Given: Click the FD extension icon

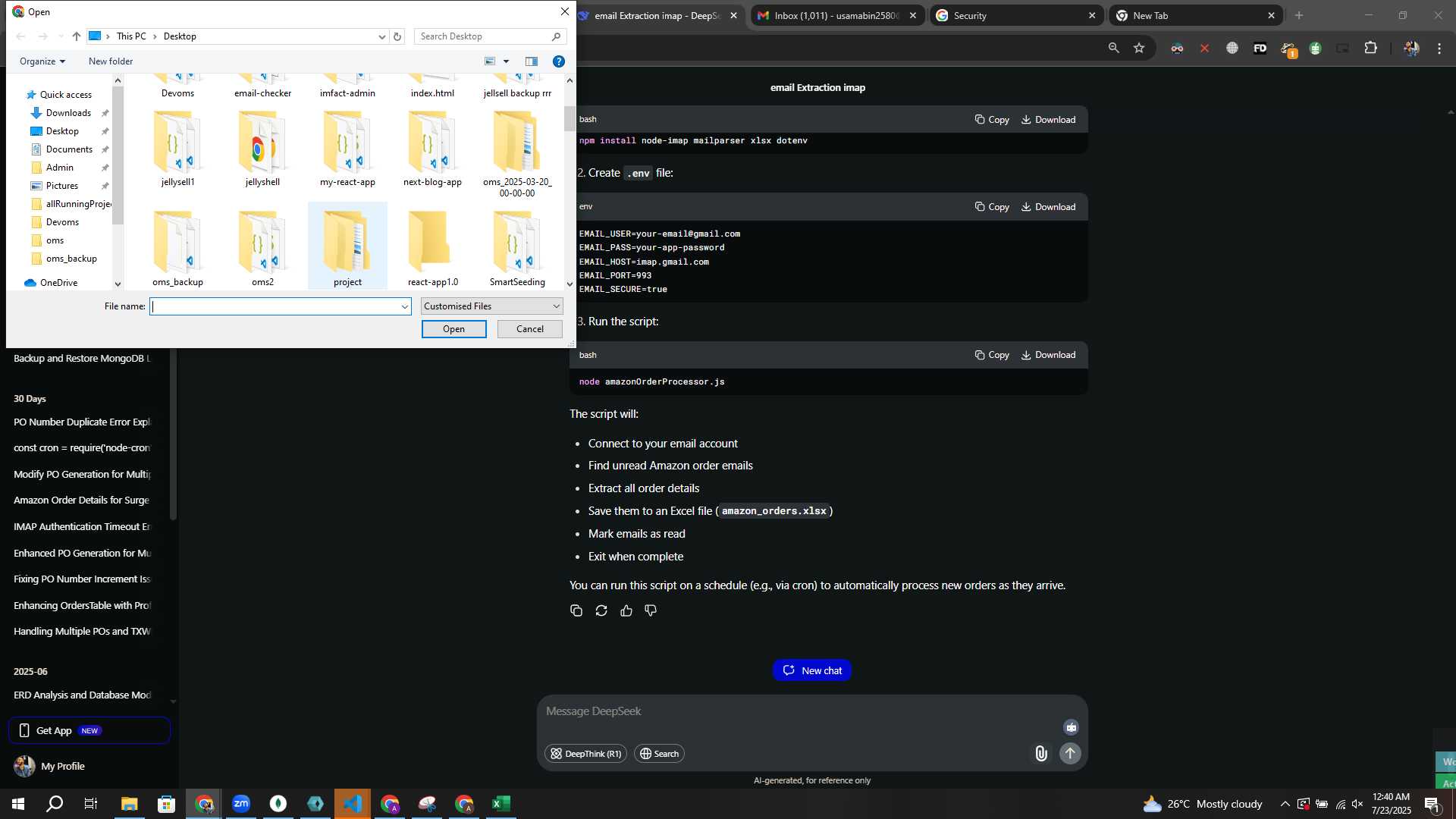Looking at the screenshot, I should coord(1260,48).
